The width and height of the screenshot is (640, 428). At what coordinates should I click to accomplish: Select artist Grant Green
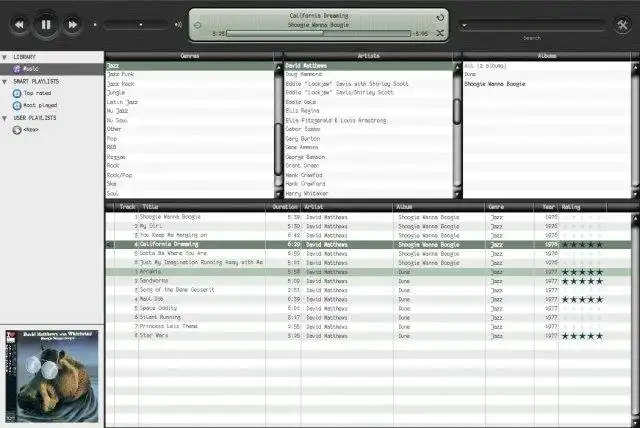(x=369, y=166)
